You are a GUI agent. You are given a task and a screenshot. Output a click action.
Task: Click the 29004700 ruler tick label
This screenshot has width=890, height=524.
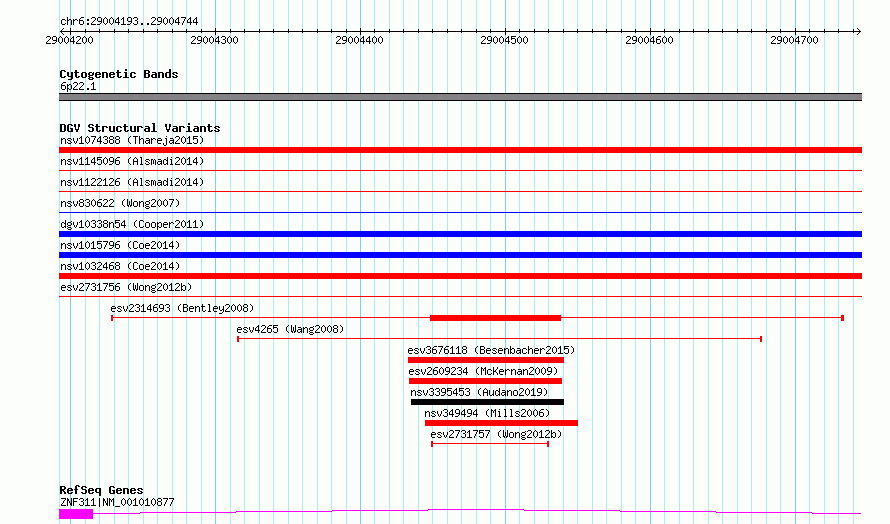pos(794,40)
